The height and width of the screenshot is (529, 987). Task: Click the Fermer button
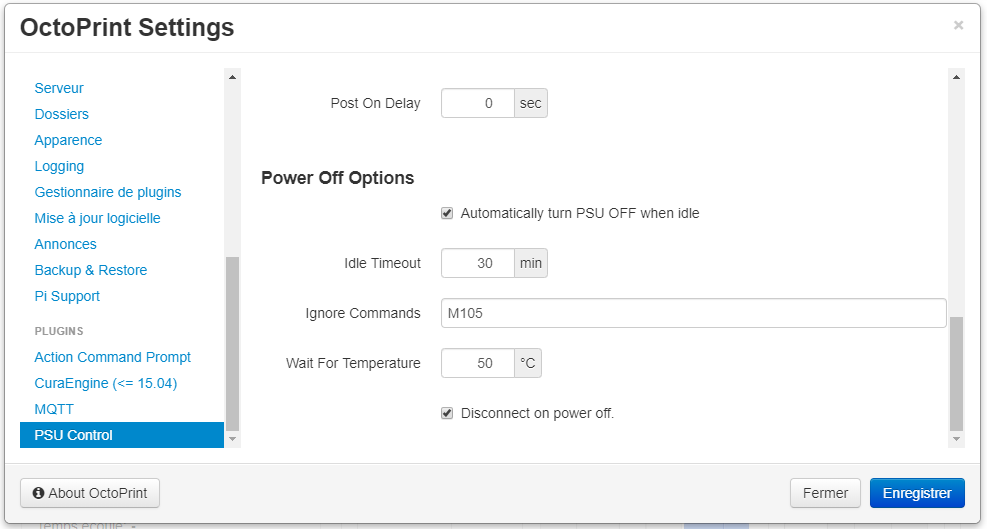[825, 493]
